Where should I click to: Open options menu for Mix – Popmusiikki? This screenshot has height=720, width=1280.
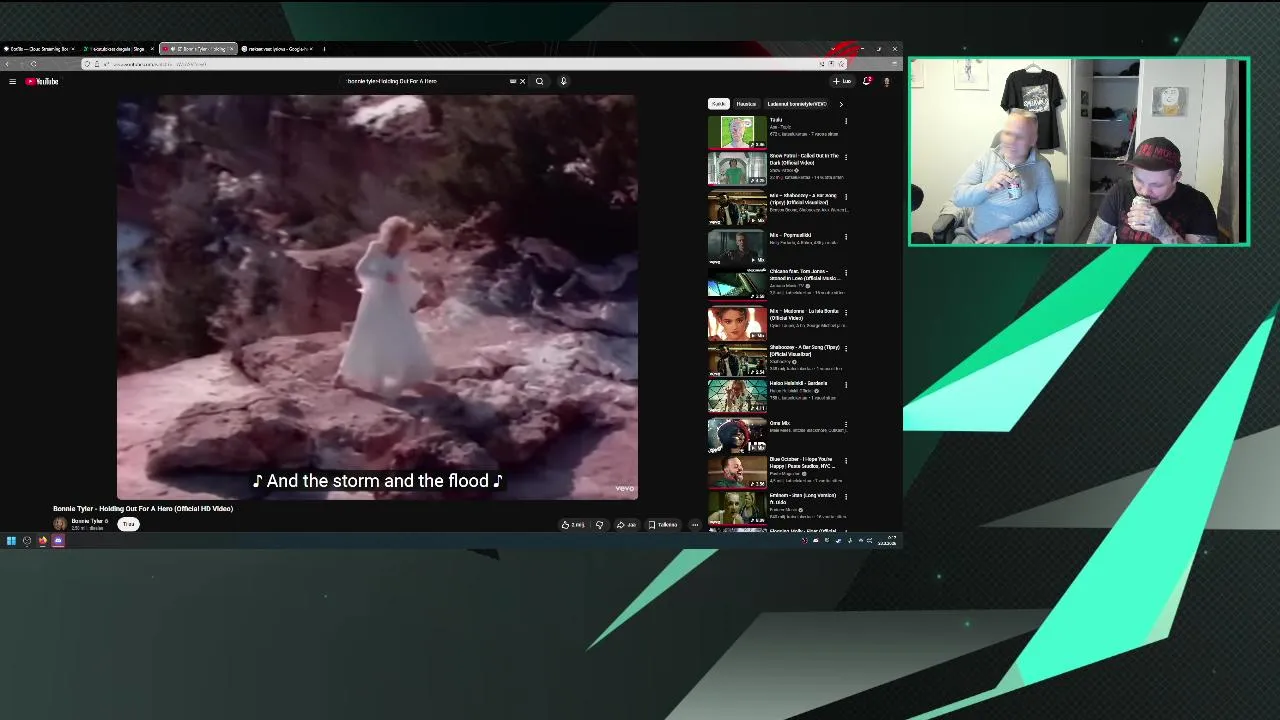point(846,237)
